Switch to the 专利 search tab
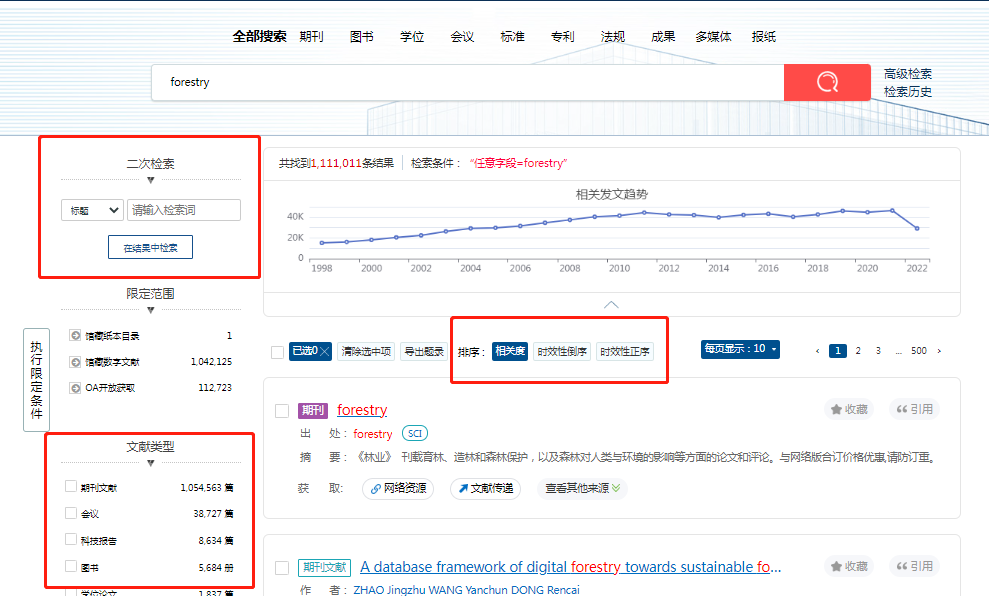This screenshot has width=989, height=596. click(x=562, y=37)
